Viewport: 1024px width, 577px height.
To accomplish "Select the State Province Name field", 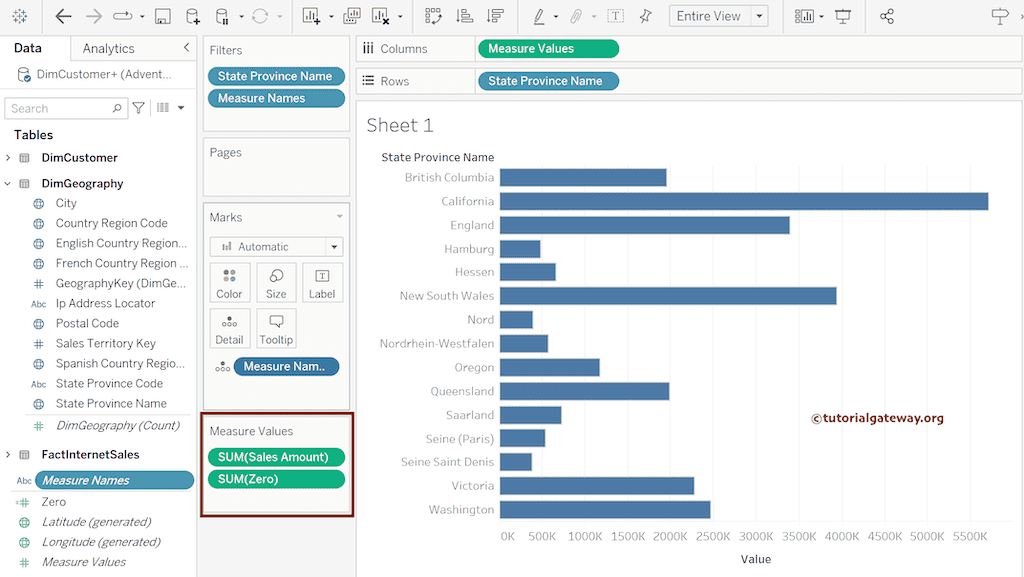I will click(x=110, y=404).
